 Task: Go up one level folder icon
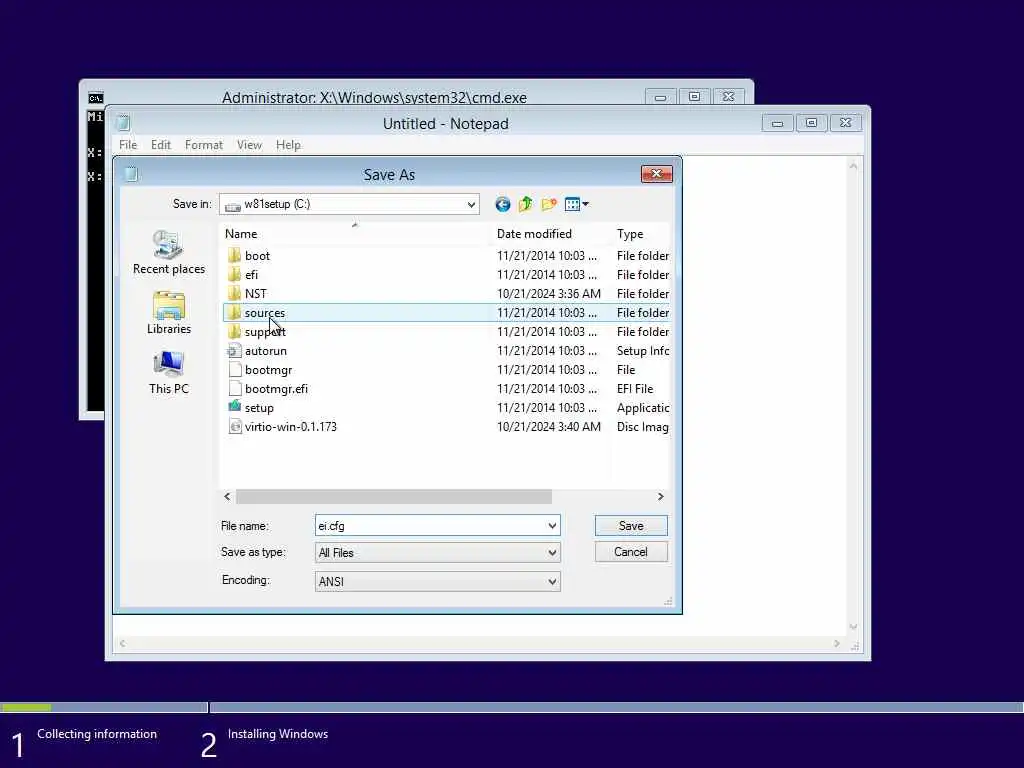point(526,204)
